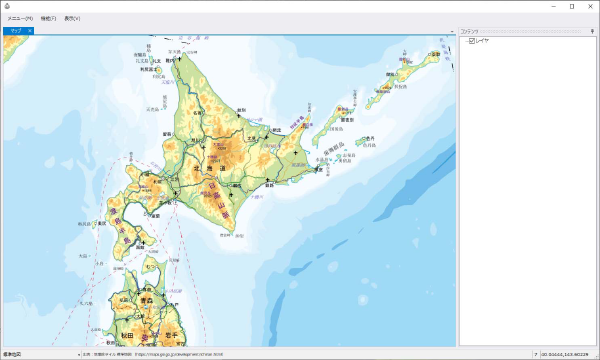Close the application window
Viewport: 600px width, 360px height.
point(590,7)
